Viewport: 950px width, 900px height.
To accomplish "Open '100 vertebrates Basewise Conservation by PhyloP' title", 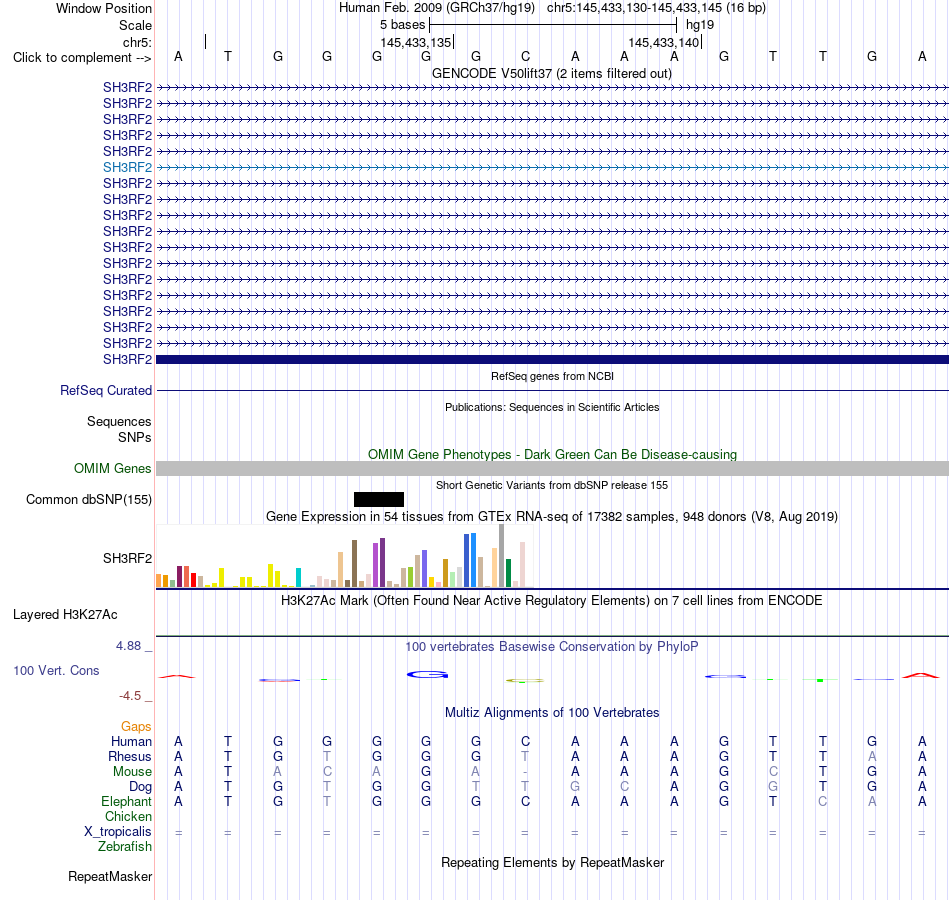I will 552,647.
